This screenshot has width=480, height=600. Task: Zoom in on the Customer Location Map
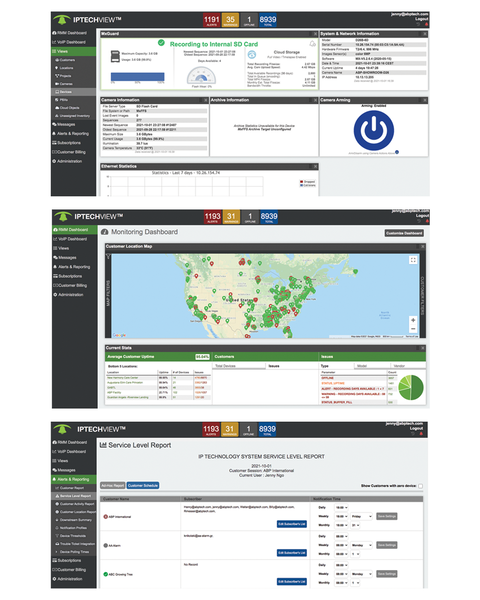pos(413,320)
